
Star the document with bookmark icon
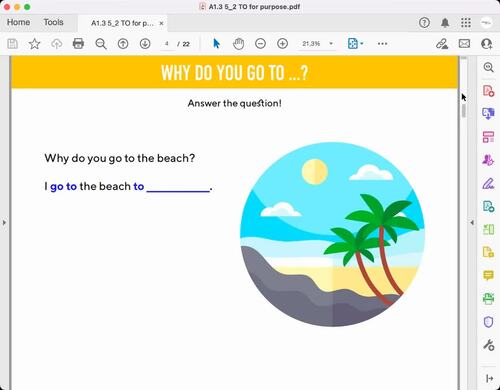[34, 44]
